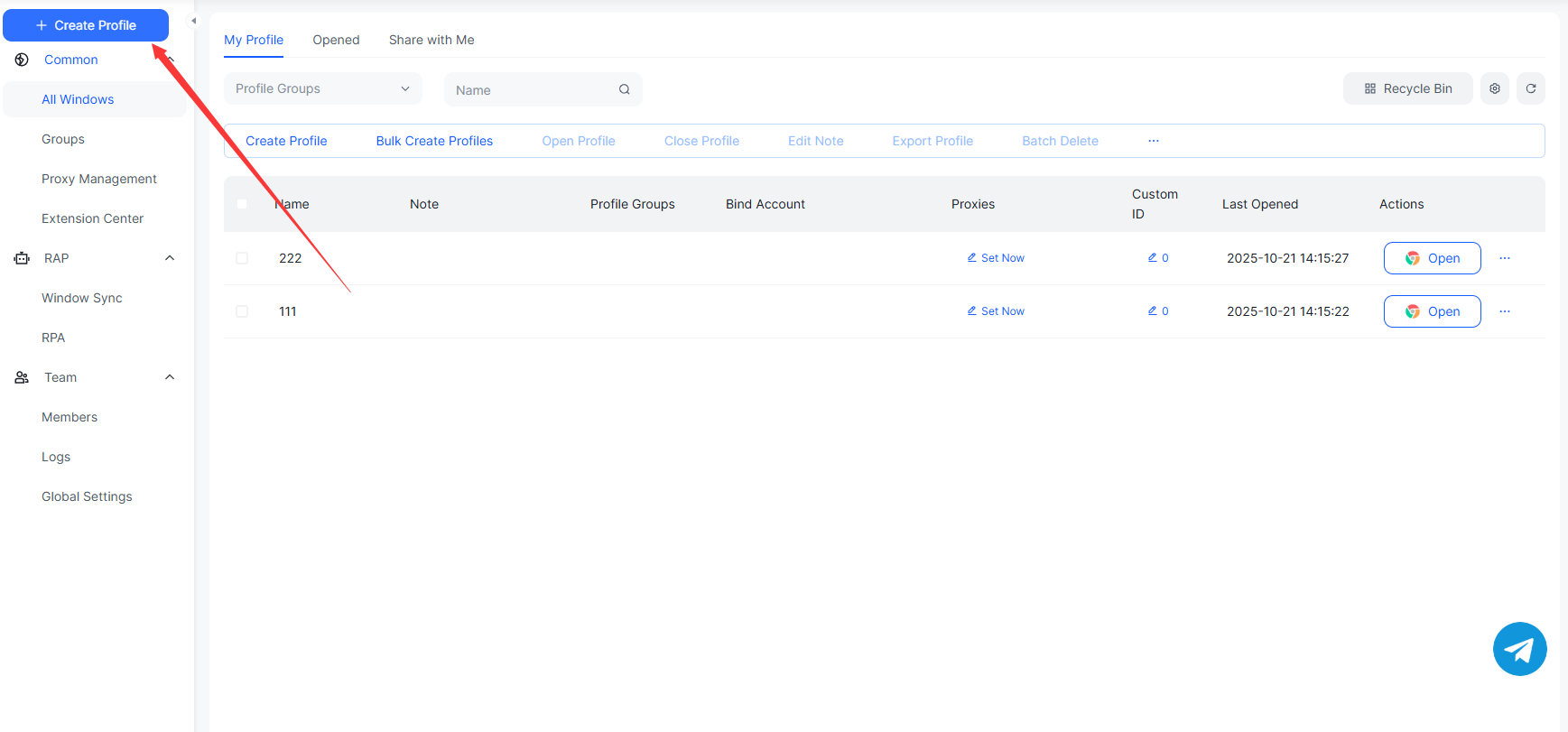Screen dimensions: 1568x732
Task: Open the column settings gear icon
Action: click(1494, 88)
